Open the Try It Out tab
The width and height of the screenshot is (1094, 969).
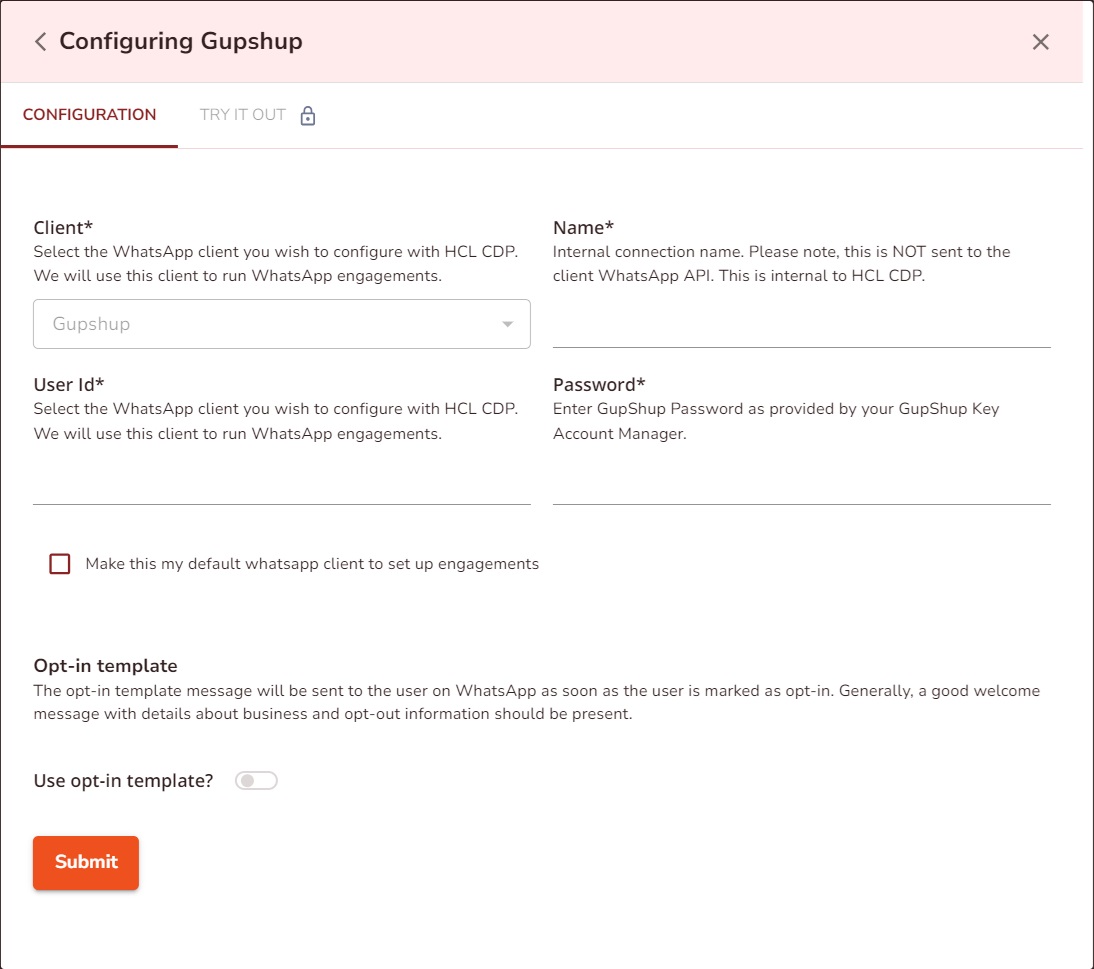coord(243,115)
